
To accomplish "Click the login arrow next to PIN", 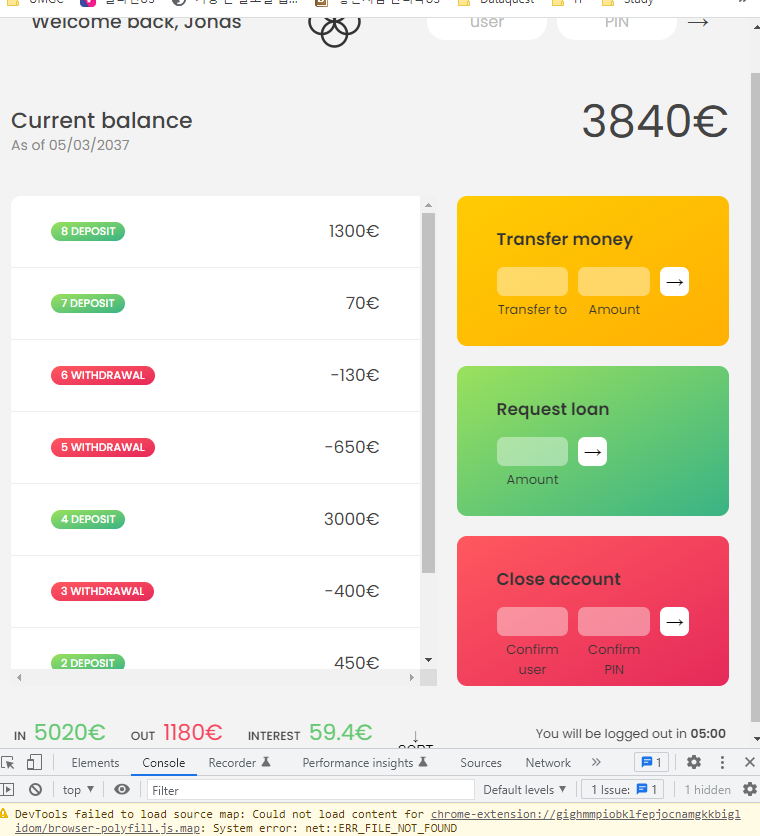I will click(698, 22).
